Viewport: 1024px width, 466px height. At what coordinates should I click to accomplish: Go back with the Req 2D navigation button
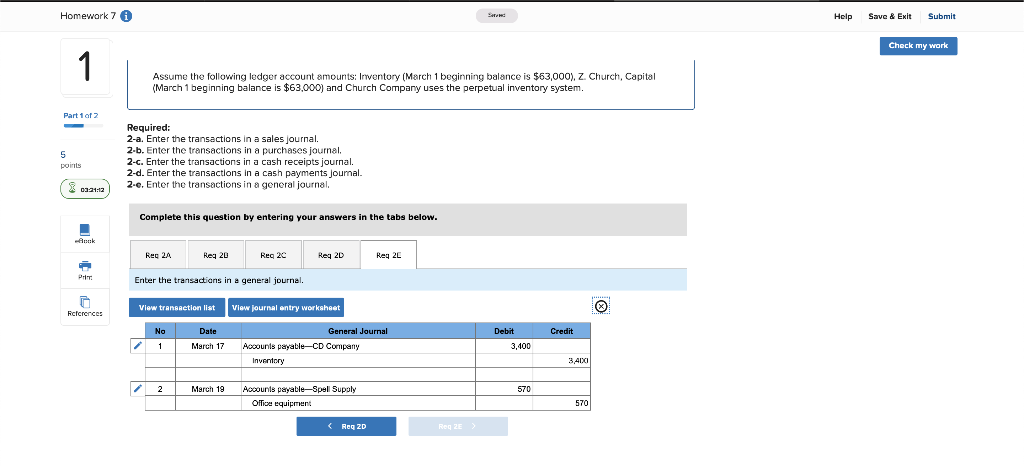click(x=346, y=426)
